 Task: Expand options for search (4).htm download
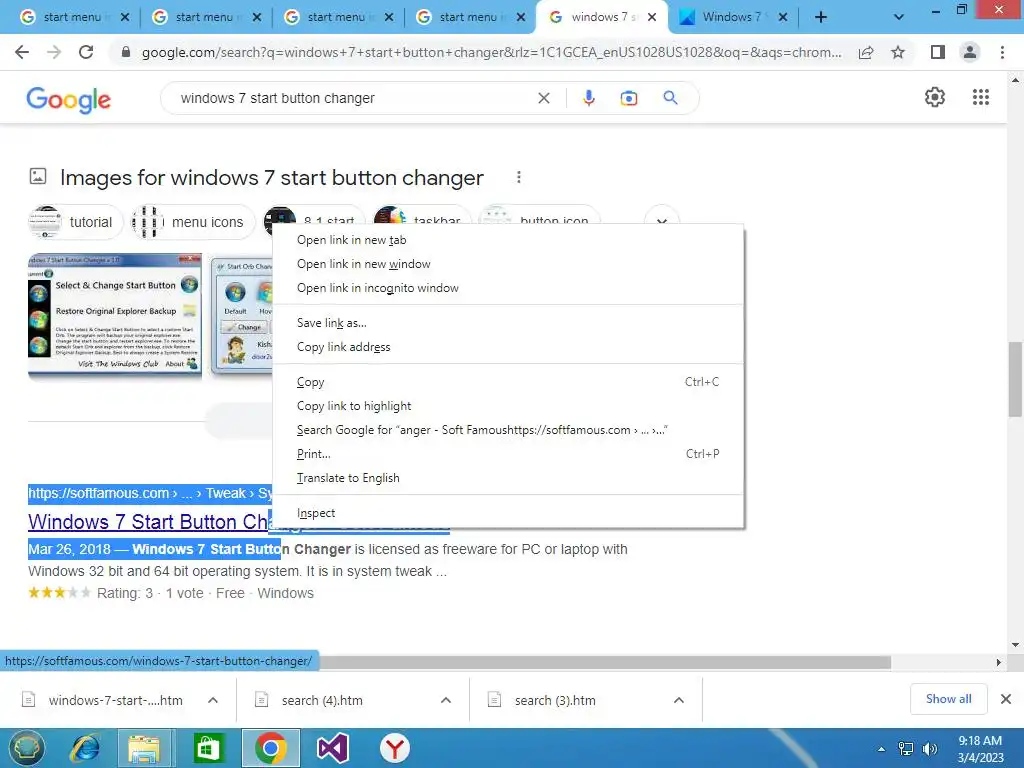tap(446, 700)
